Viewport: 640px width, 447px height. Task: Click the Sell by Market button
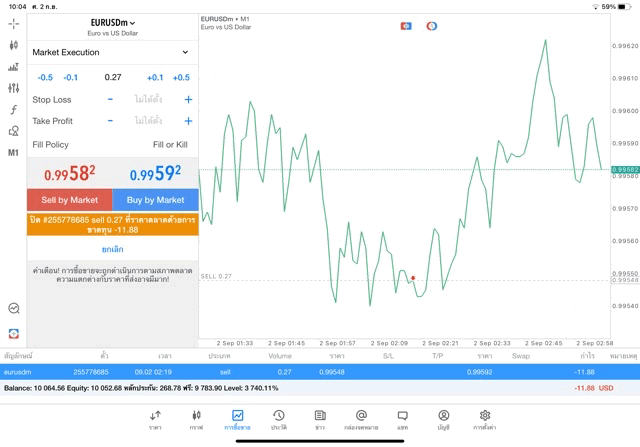pos(70,200)
